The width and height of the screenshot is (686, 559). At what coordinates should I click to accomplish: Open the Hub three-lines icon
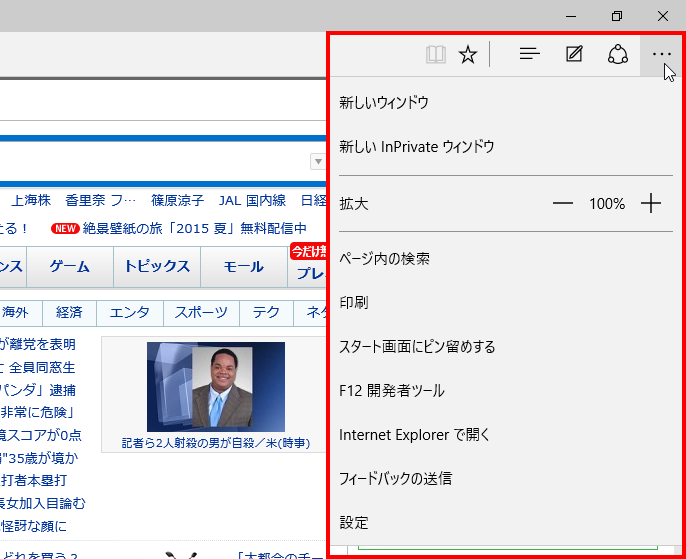(x=529, y=55)
